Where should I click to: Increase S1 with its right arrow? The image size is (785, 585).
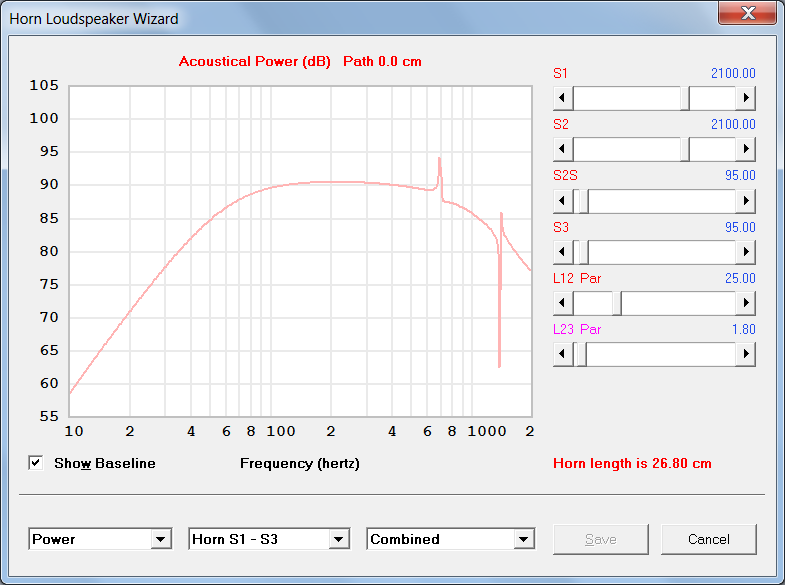coord(745,98)
